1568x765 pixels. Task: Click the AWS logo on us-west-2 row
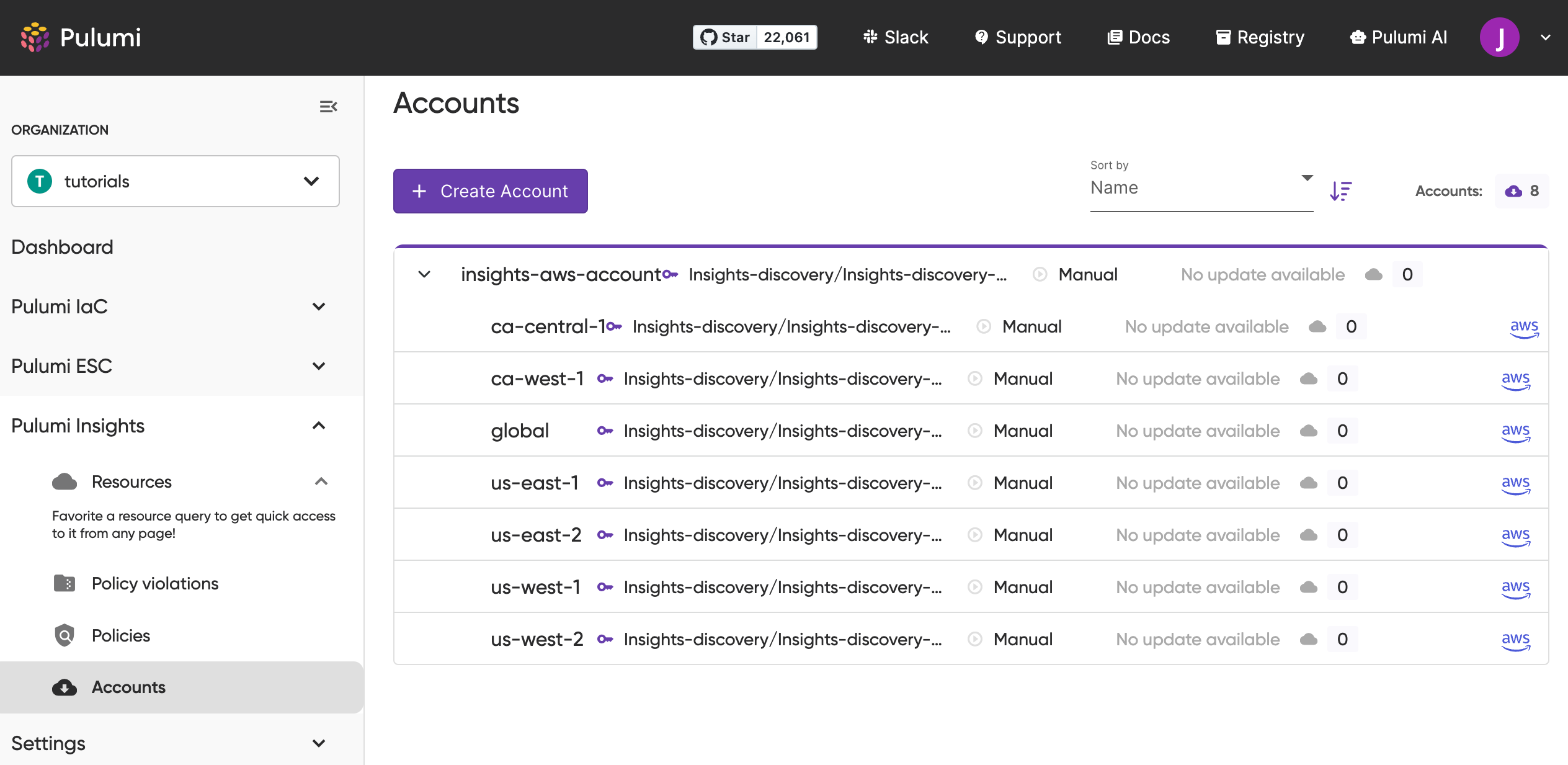(1516, 640)
